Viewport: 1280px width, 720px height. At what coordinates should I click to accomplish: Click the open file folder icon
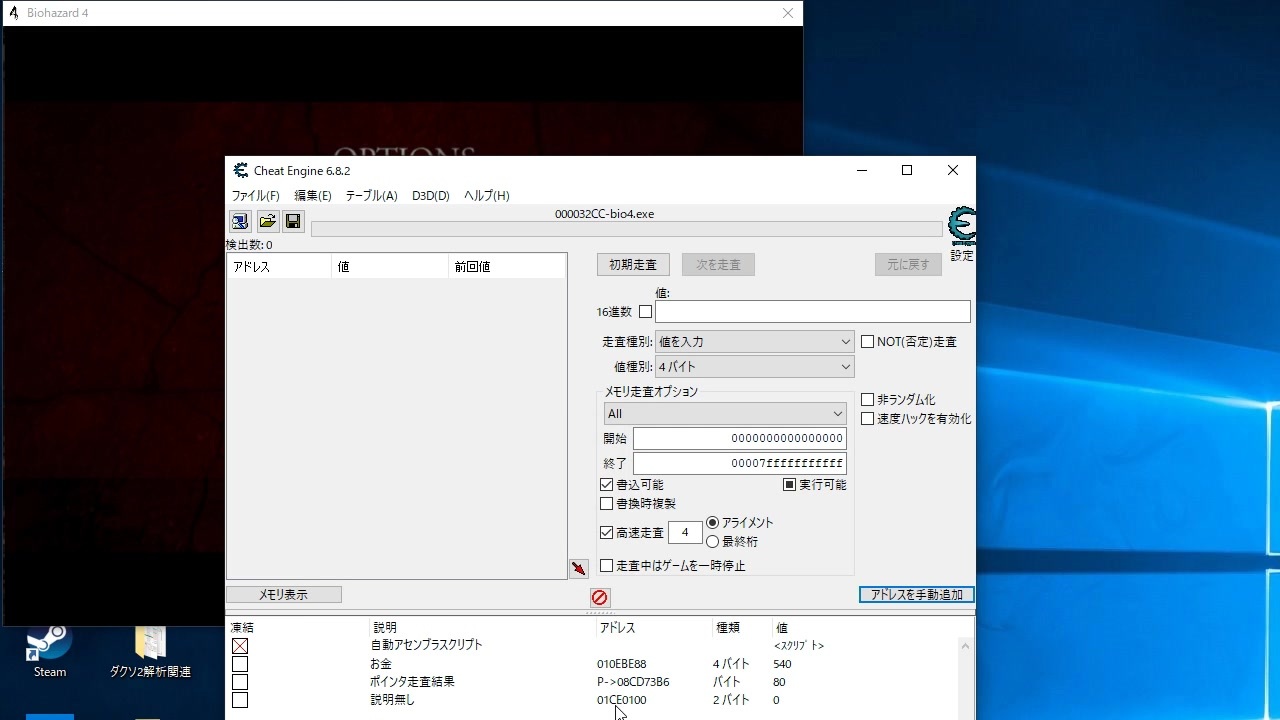pos(267,221)
